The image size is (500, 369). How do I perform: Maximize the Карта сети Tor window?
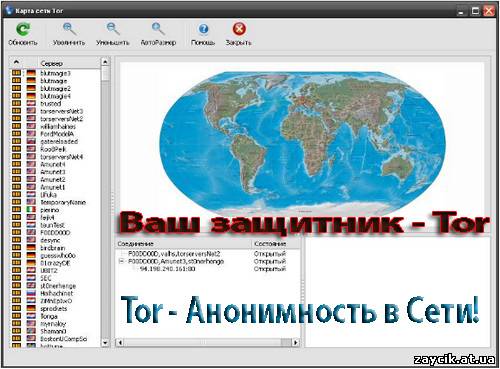click(x=475, y=11)
